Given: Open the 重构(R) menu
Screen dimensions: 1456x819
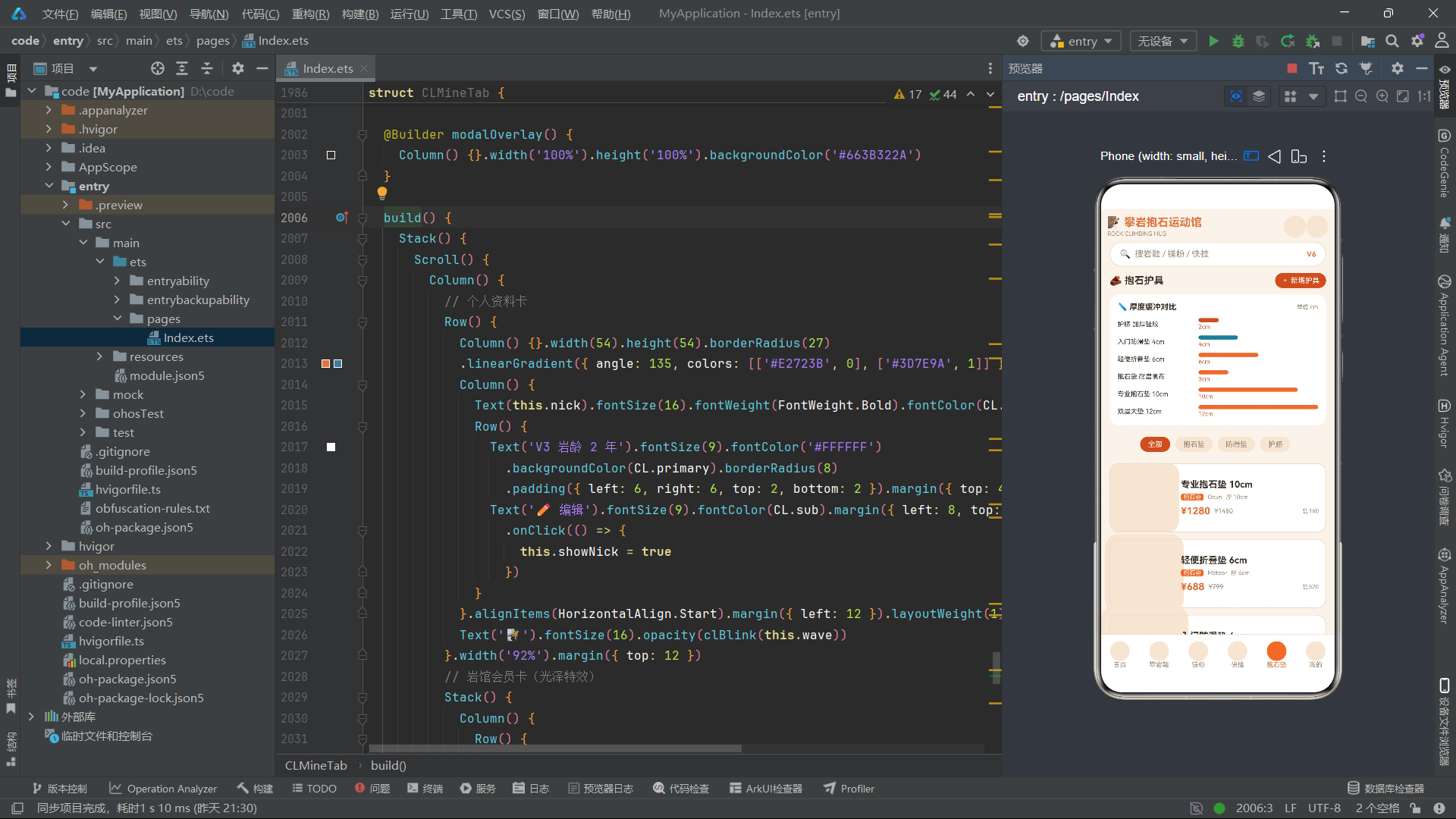Looking at the screenshot, I should click(311, 14).
